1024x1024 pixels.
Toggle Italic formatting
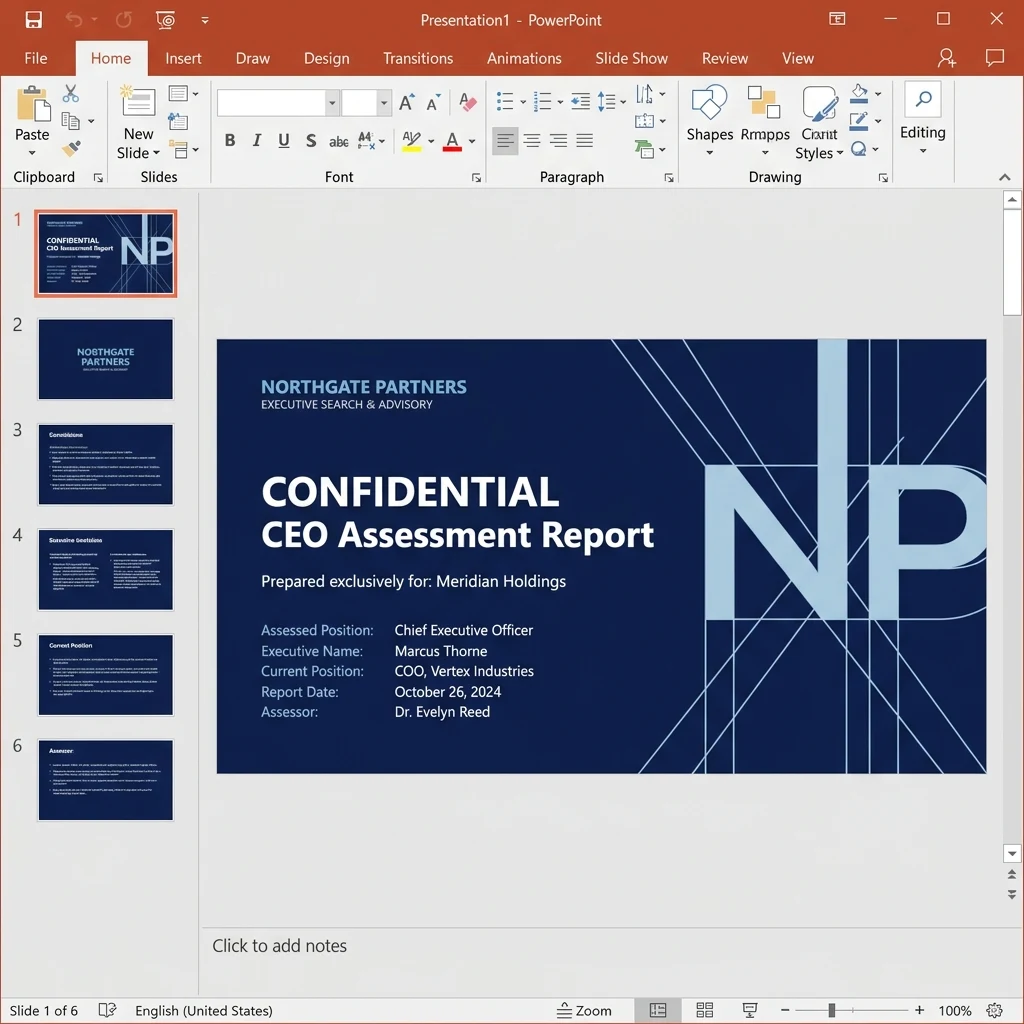(257, 140)
